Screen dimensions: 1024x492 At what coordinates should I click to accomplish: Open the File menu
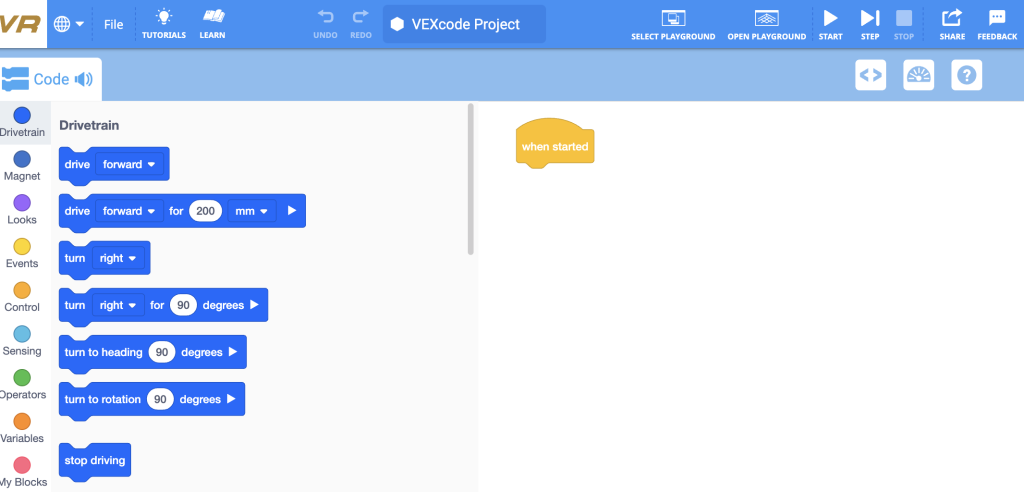pyautogui.click(x=114, y=25)
